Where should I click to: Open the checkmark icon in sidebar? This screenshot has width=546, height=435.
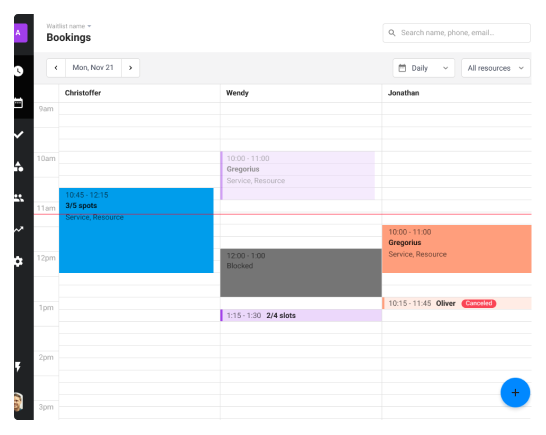(19, 134)
